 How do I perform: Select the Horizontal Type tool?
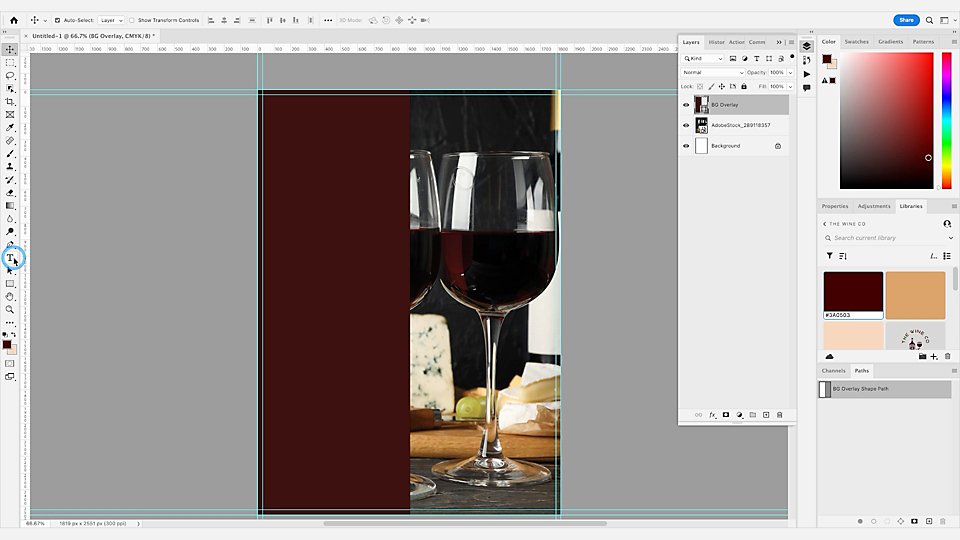(x=10, y=258)
